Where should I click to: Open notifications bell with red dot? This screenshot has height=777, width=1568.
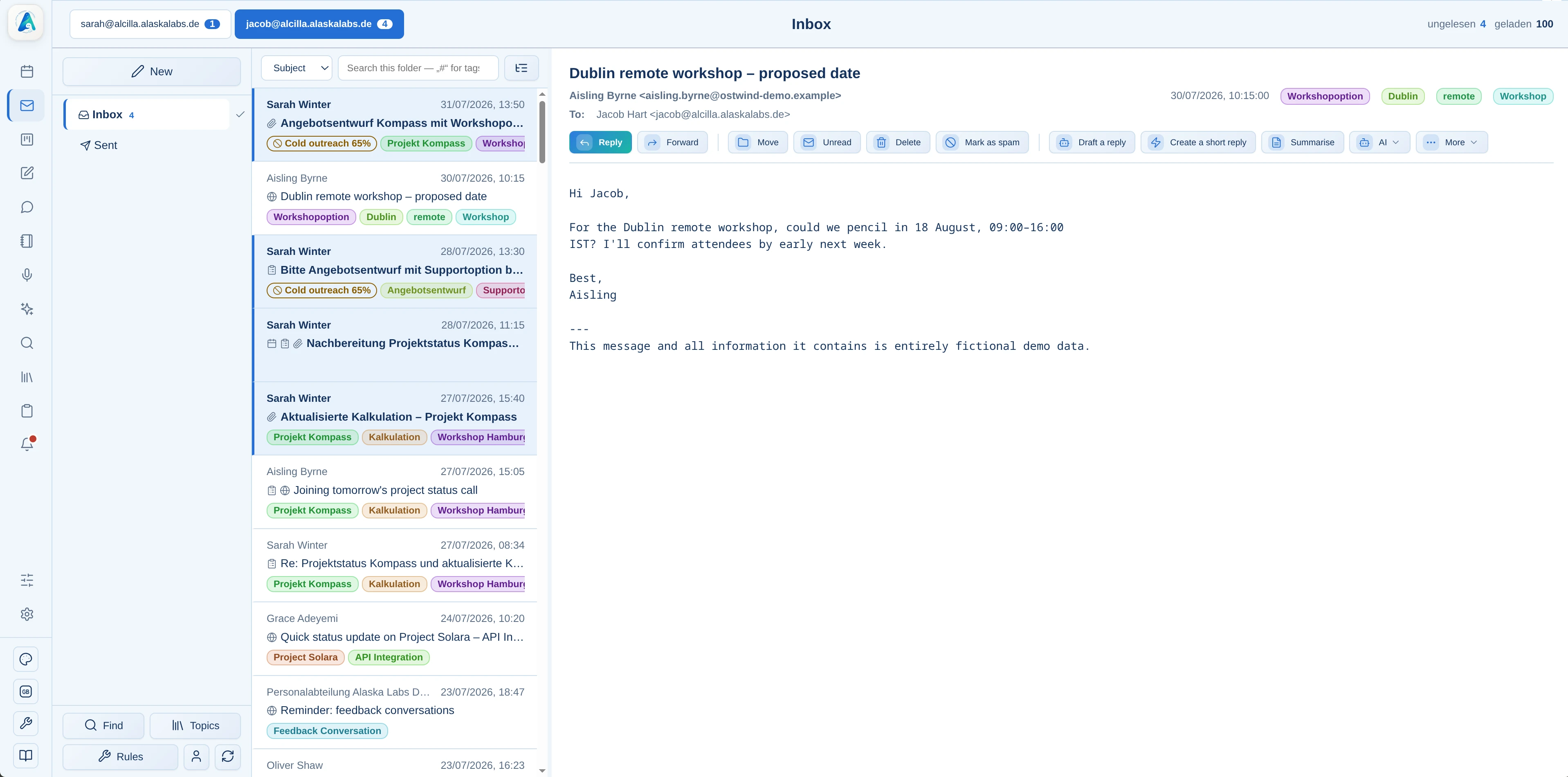27,444
